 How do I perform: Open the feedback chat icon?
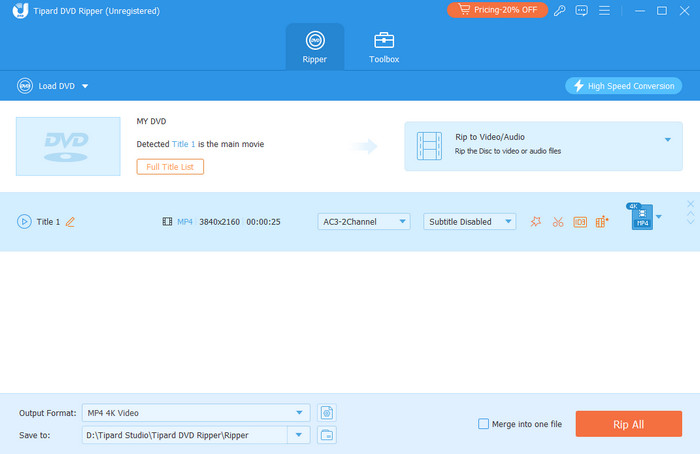[581, 10]
